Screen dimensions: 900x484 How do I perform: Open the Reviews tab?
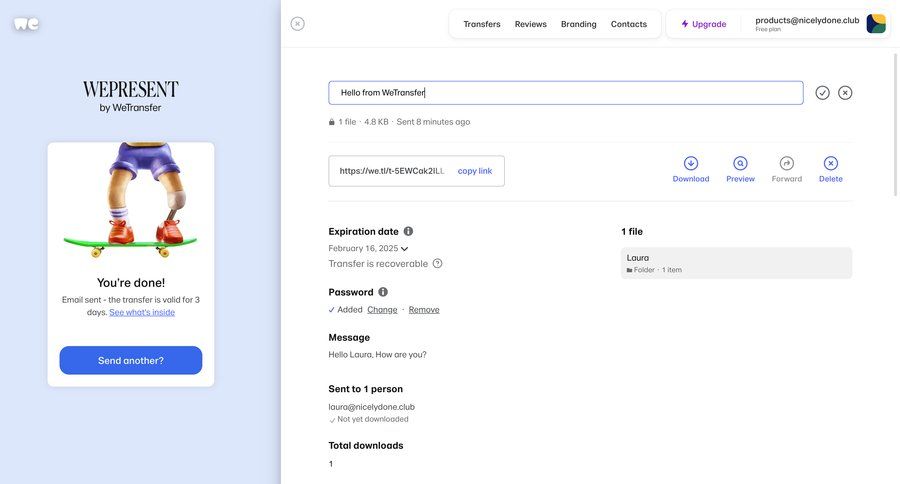[530, 24]
